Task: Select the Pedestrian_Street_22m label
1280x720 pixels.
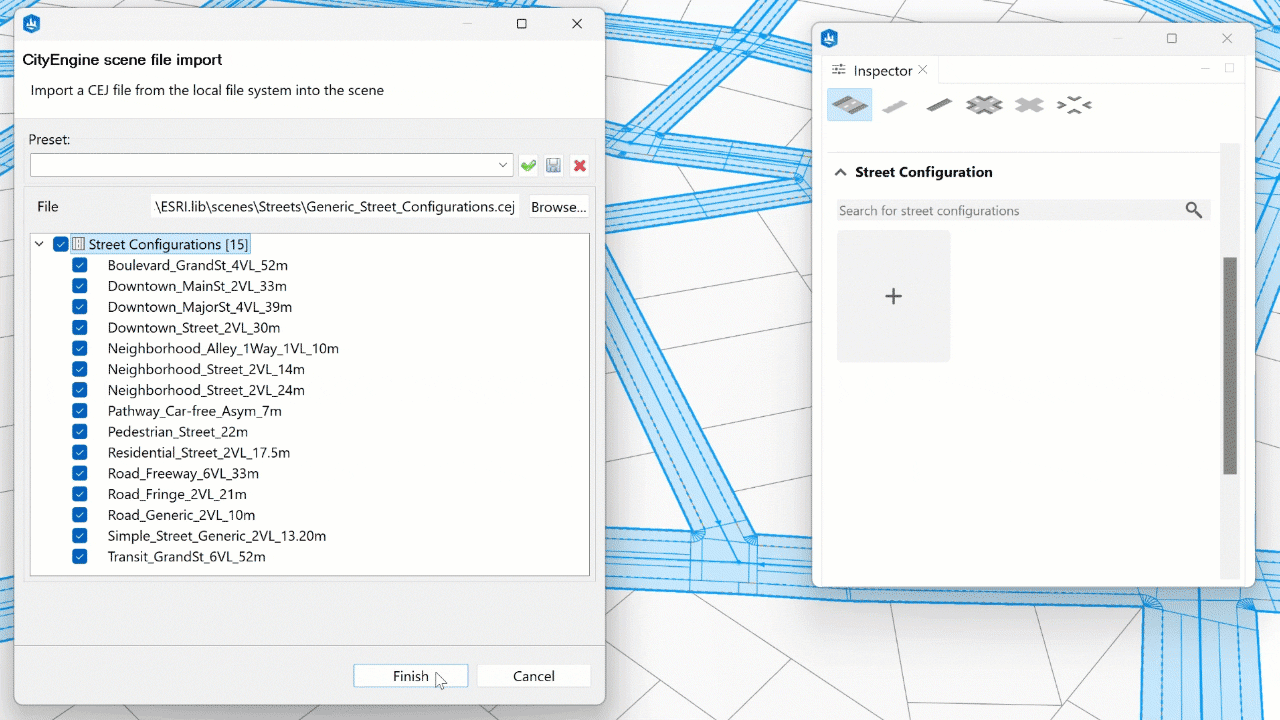Action: [x=178, y=432]
